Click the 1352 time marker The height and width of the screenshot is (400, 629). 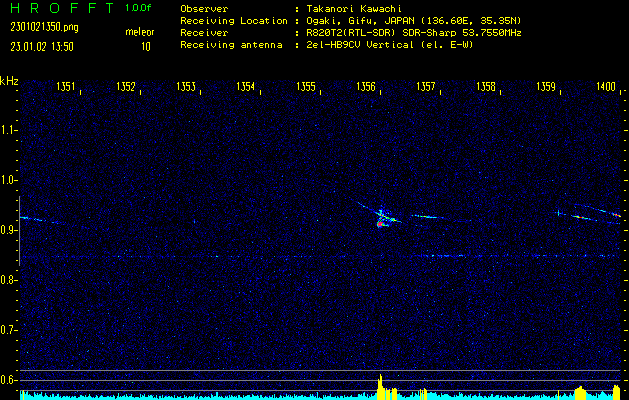(x=126, y=86)
